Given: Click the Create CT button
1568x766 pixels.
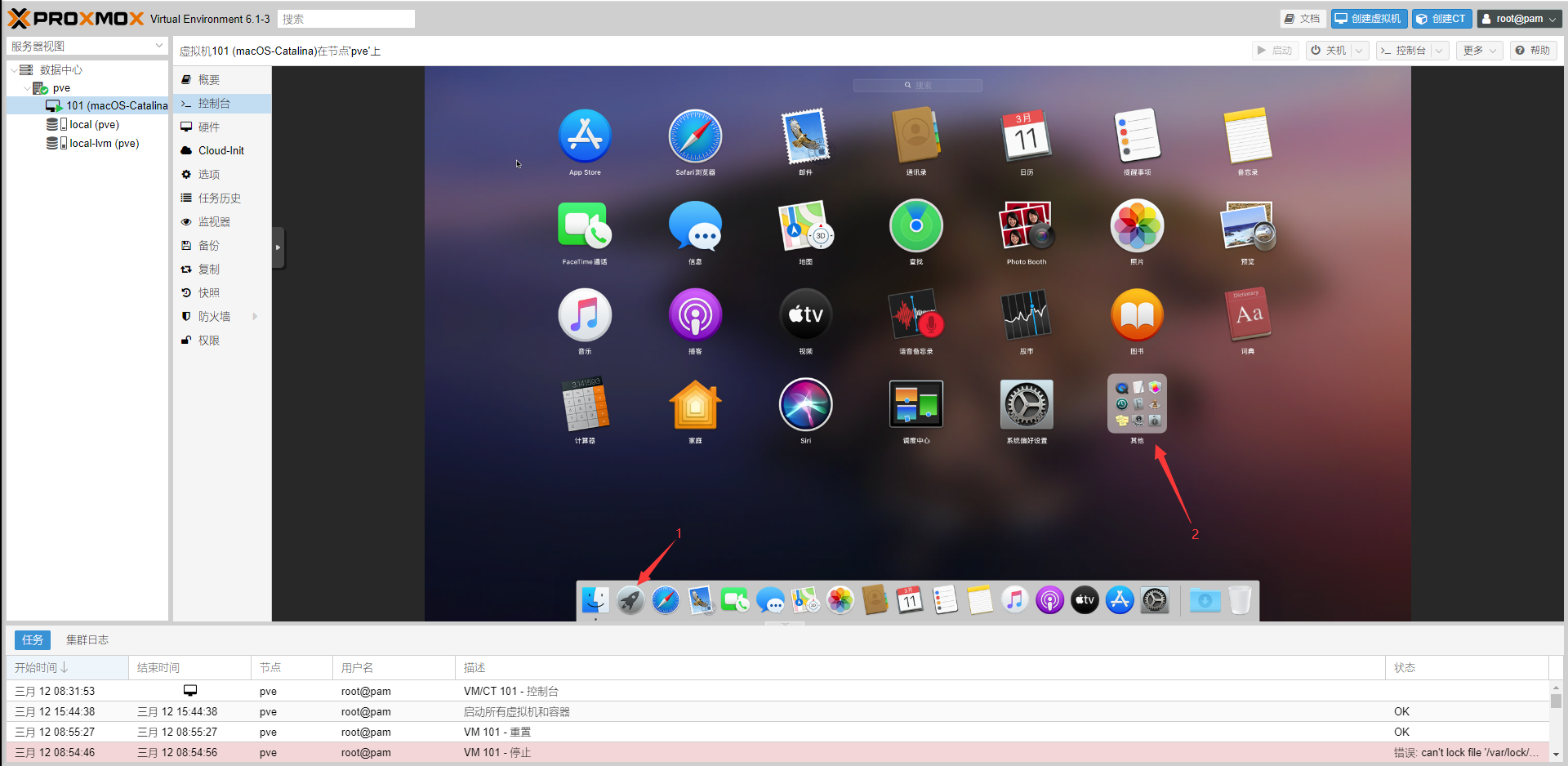Looking at the screenshot, I should (x=1442, y=19).
